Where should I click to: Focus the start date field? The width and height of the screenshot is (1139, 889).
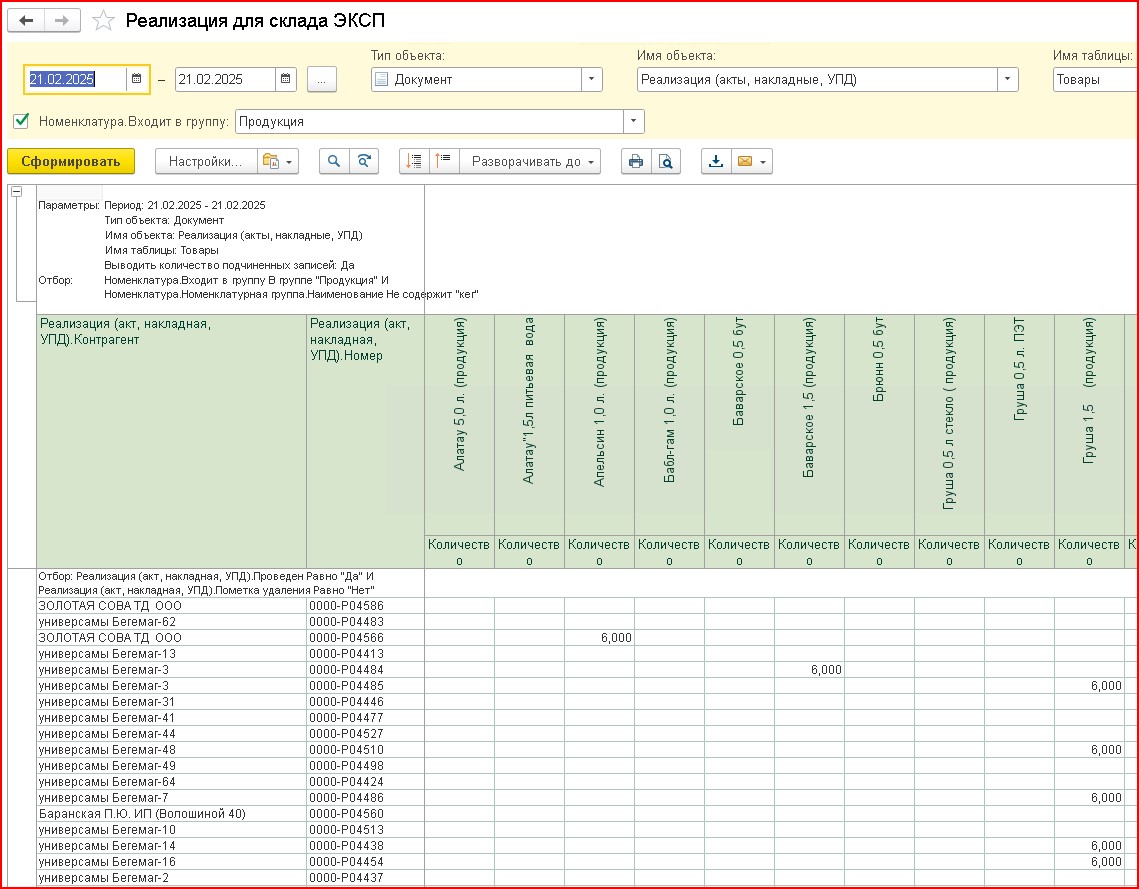(x=76, y=79)
